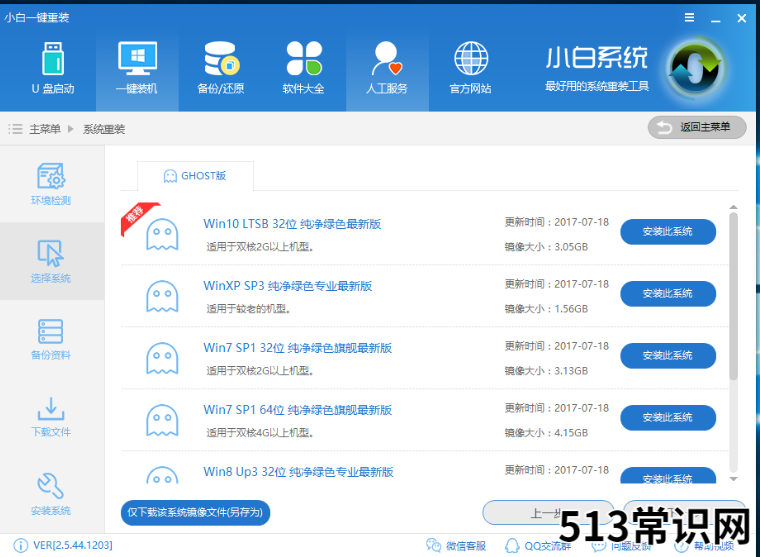760x557 pixels.
Task: Switch to the GHOST版 tab
Action: click(x=195, y=176)
